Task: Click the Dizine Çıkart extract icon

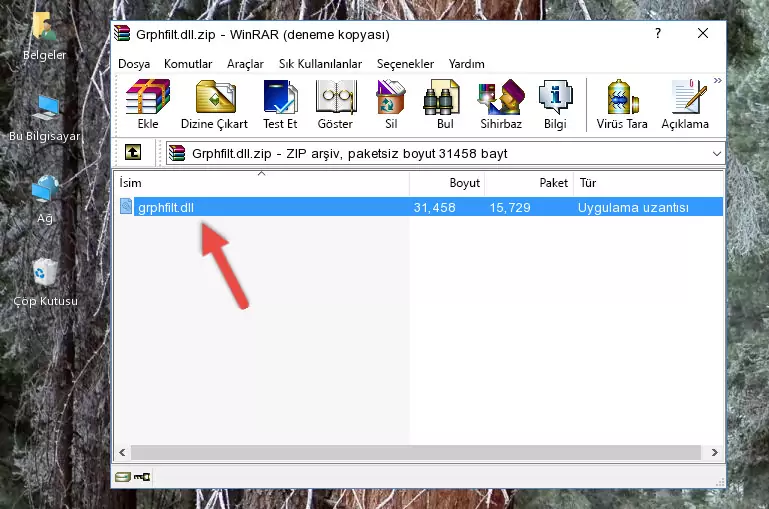Action: 214,104
